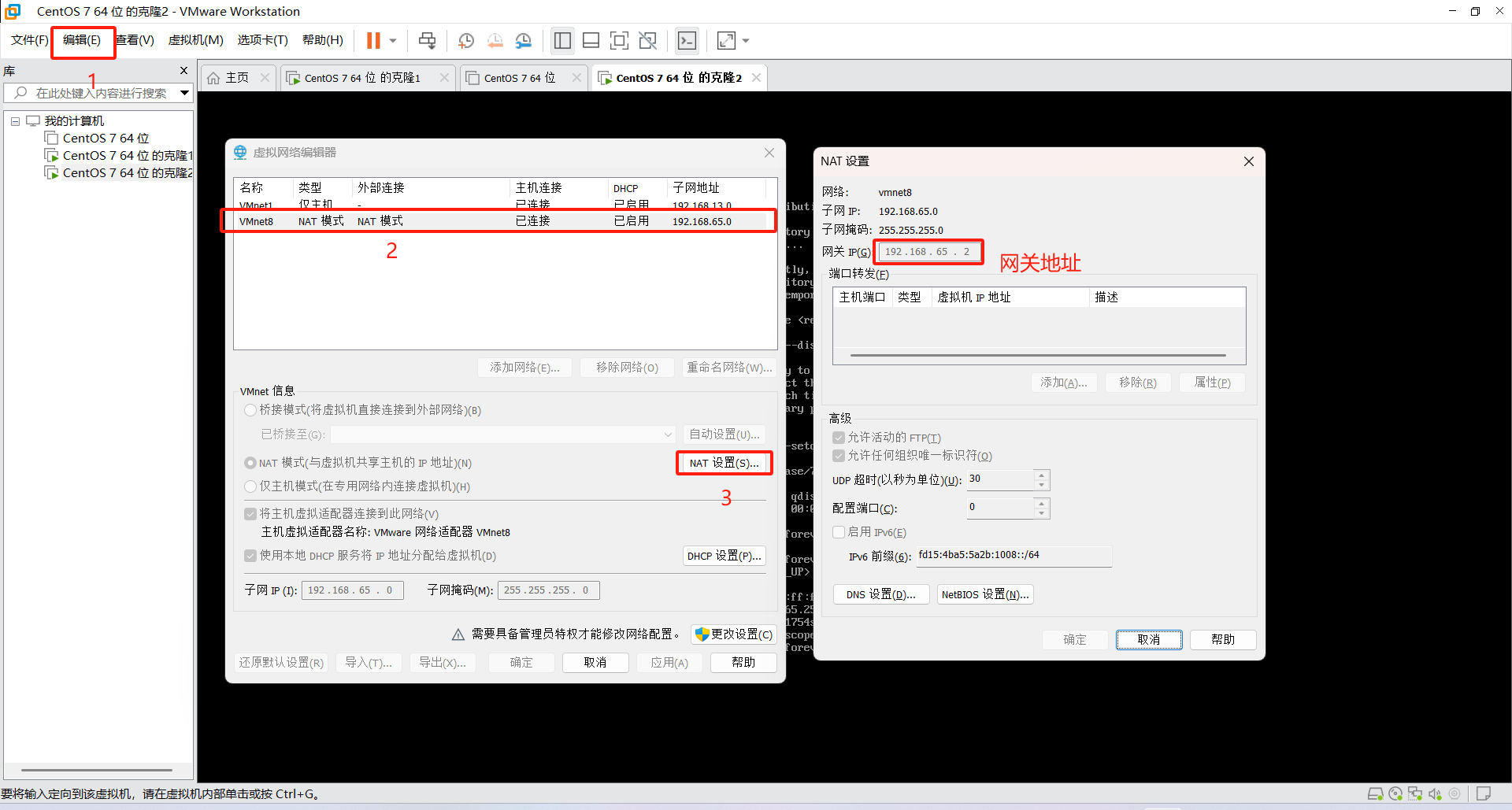Enable the 启用 IPv6 checkbox
The height and width of the screenshot is (810, 1512).
839,532
